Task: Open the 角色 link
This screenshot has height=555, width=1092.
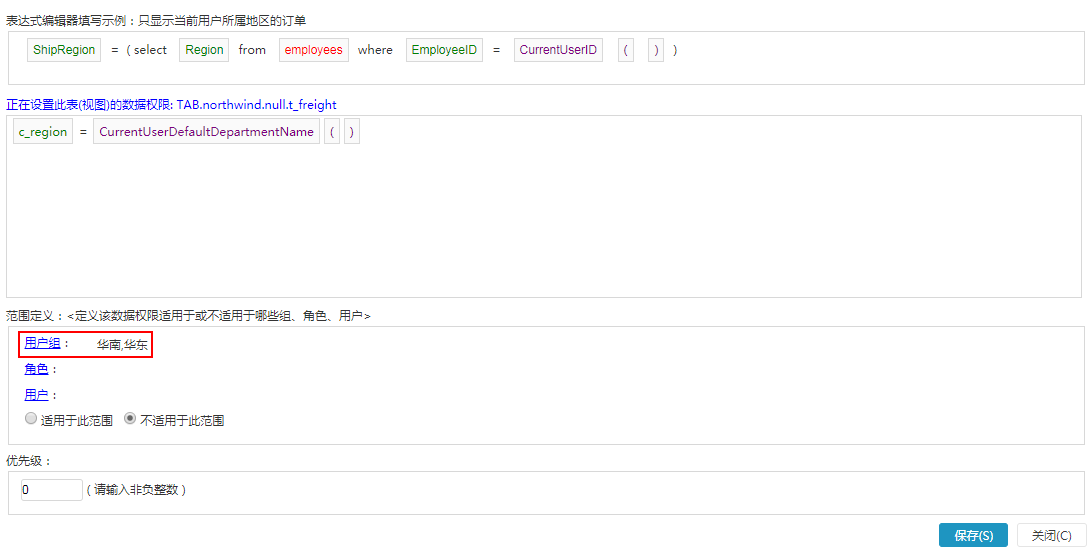Action: (36, 369)
